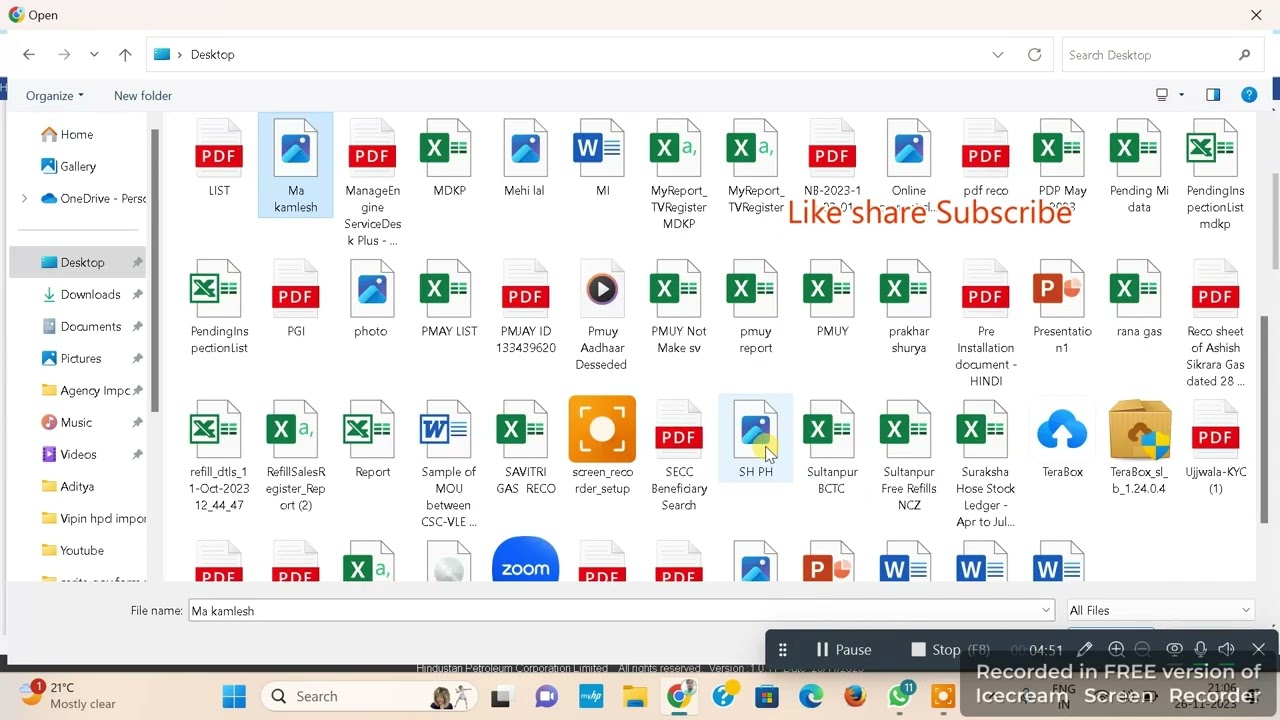Image resolution: width=1280 pixels, height=720 pixels.
Task: Select the Reco sheet of Ashish Sikrara Gas PDF
Action: tap(1215, 323)
